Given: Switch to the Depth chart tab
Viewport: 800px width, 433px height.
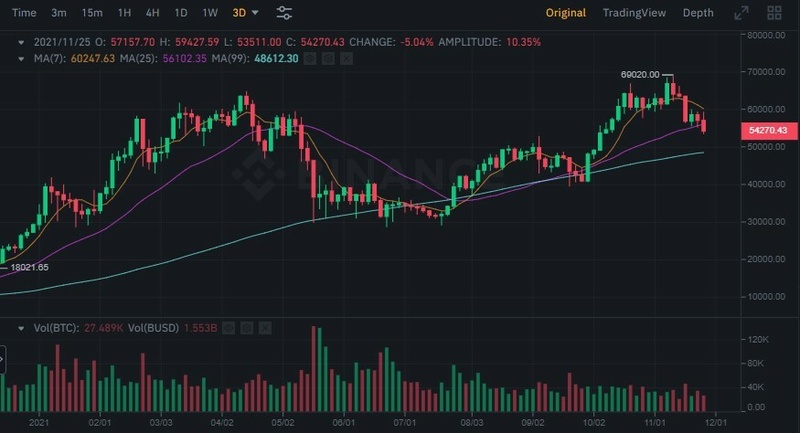Looking at the screenshot, I should click(x=698, y=13).
